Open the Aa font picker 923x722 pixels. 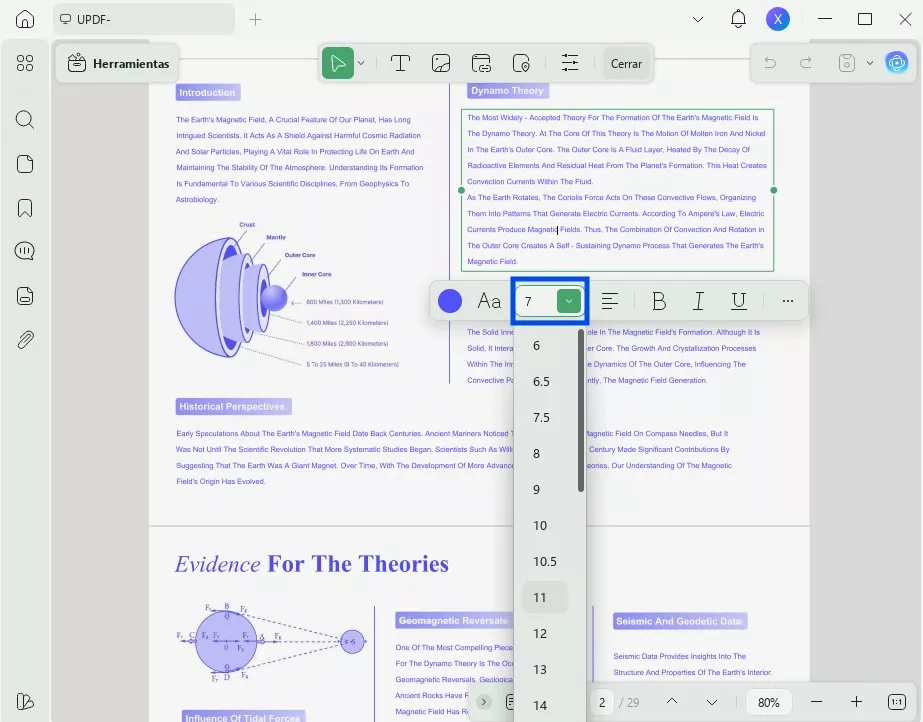point(489,301)
